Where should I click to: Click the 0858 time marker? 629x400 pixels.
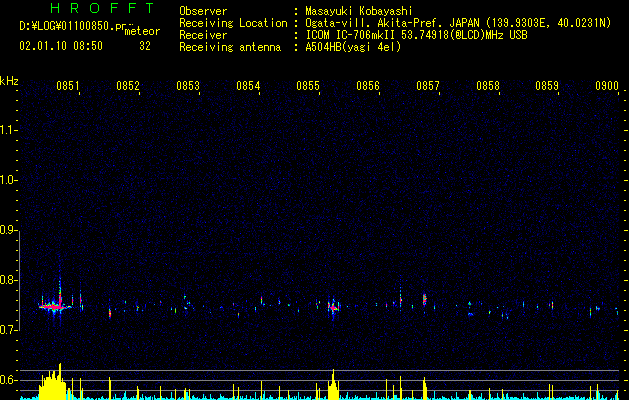click(x=488, y=86)
